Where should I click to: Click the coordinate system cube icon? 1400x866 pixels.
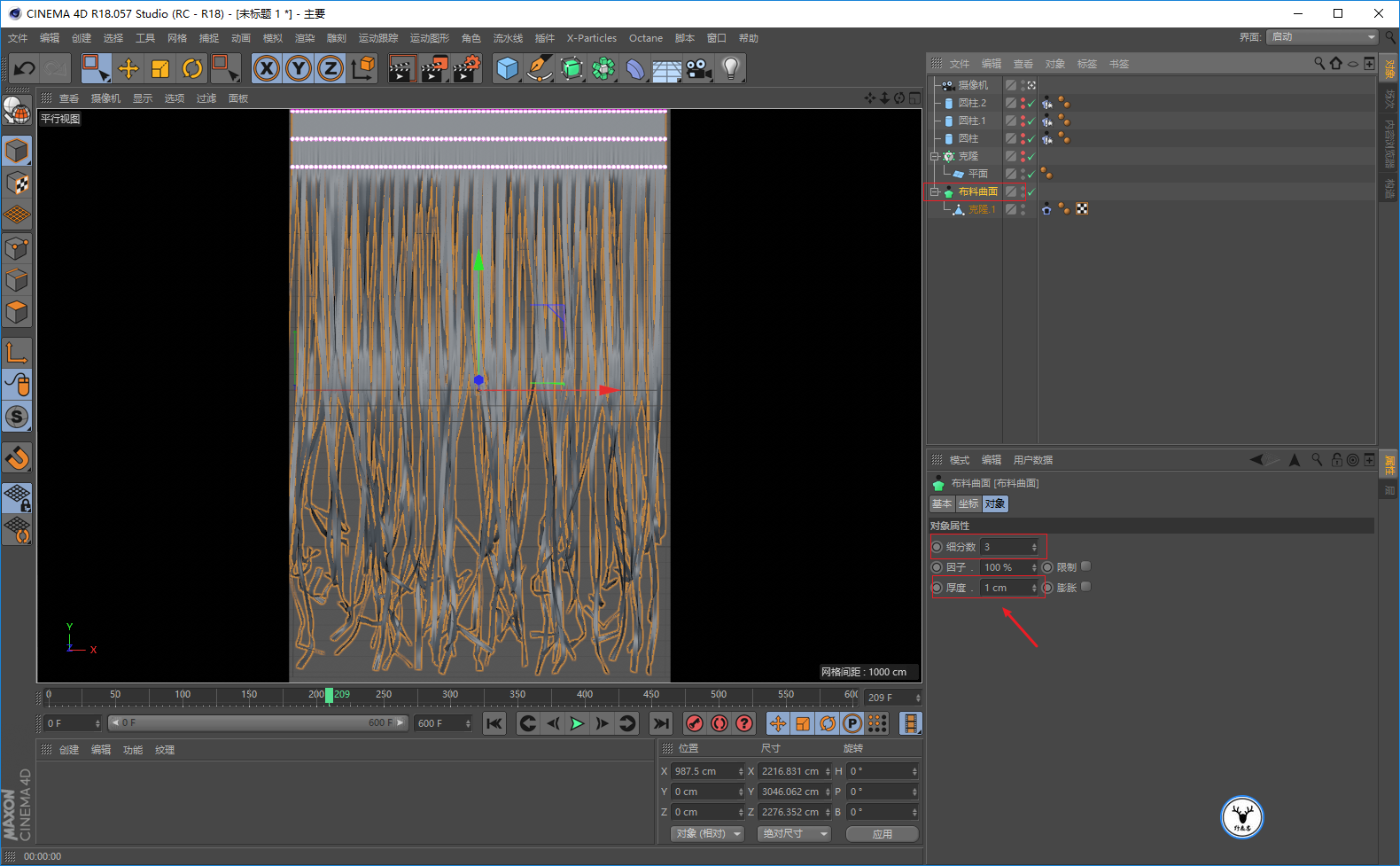(362, 68)
